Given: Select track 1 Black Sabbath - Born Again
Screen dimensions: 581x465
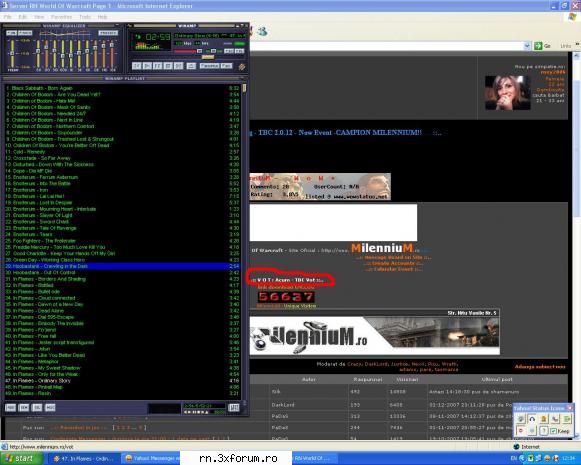Looking at the screenshot, I should [x=123, y=88].
